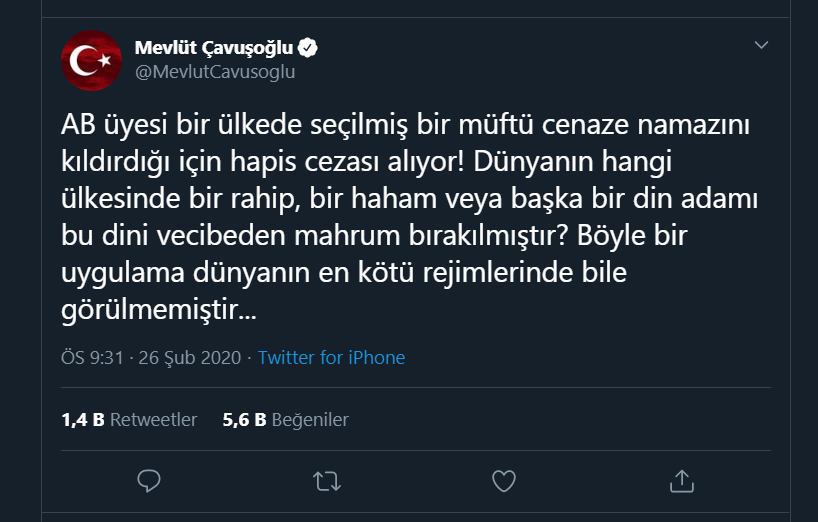Screen dimensions: 818x522
Task: Click the tweet text starting "AB üyesi"
Action: [x=410, y=217]
